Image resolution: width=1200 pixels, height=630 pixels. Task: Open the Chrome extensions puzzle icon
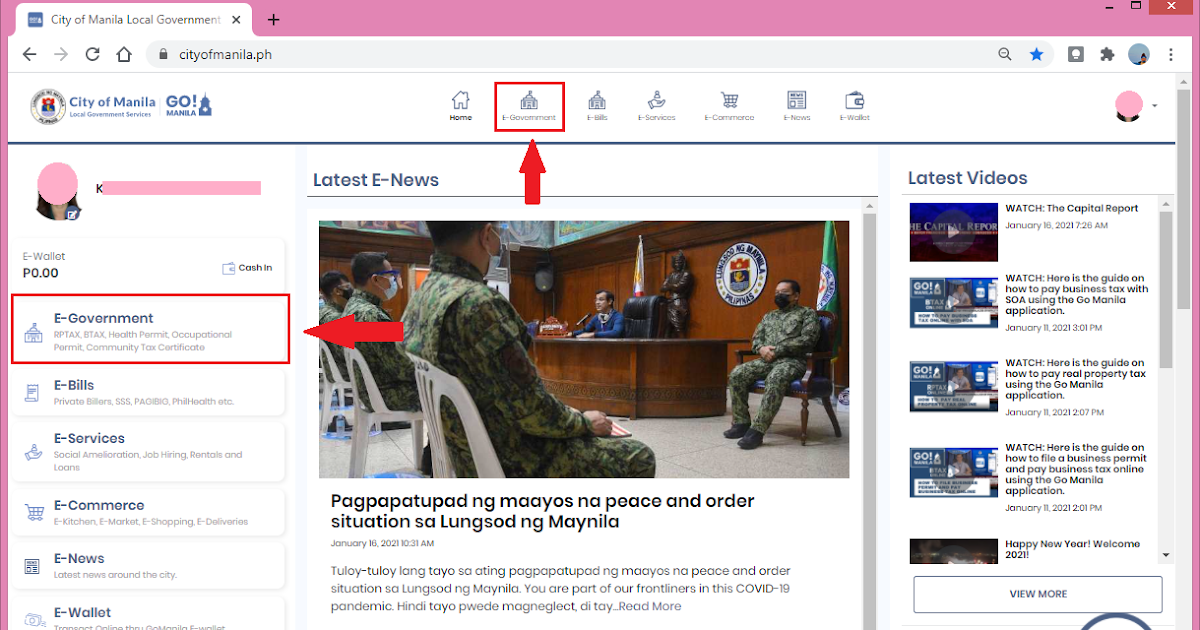tap(1107, 53)
